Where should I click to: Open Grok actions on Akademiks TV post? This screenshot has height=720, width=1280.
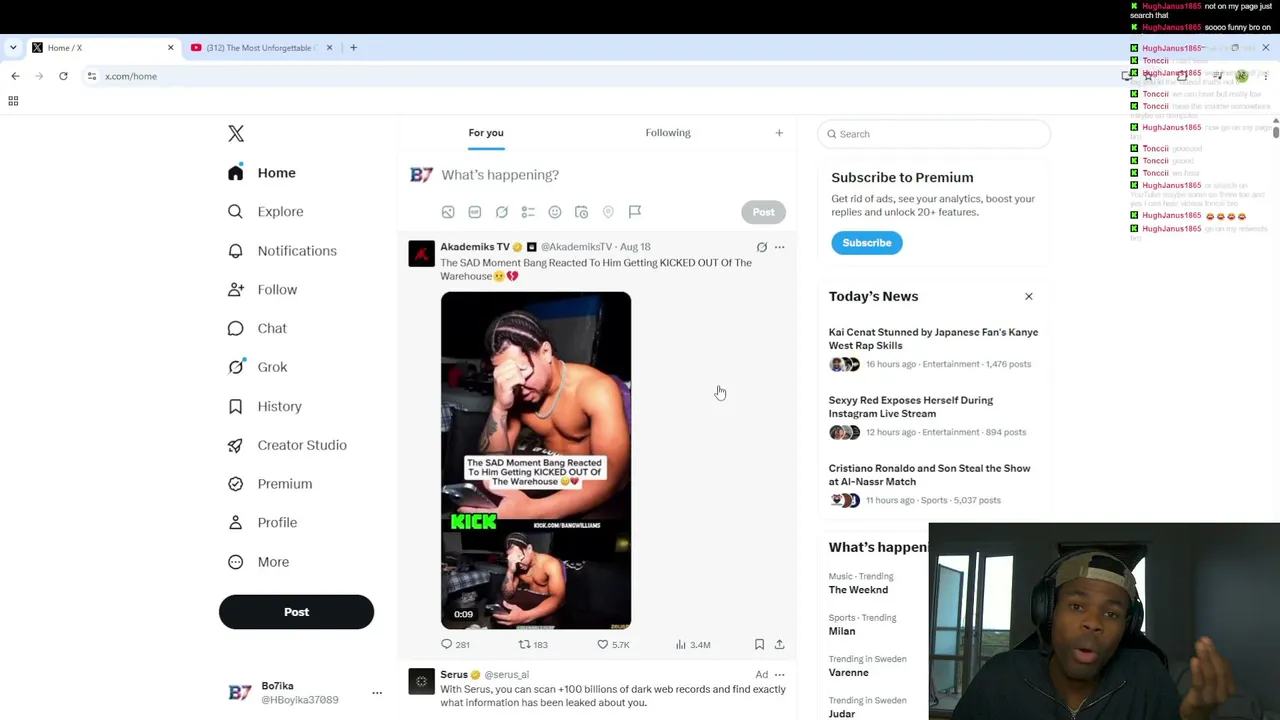point(762,247)
